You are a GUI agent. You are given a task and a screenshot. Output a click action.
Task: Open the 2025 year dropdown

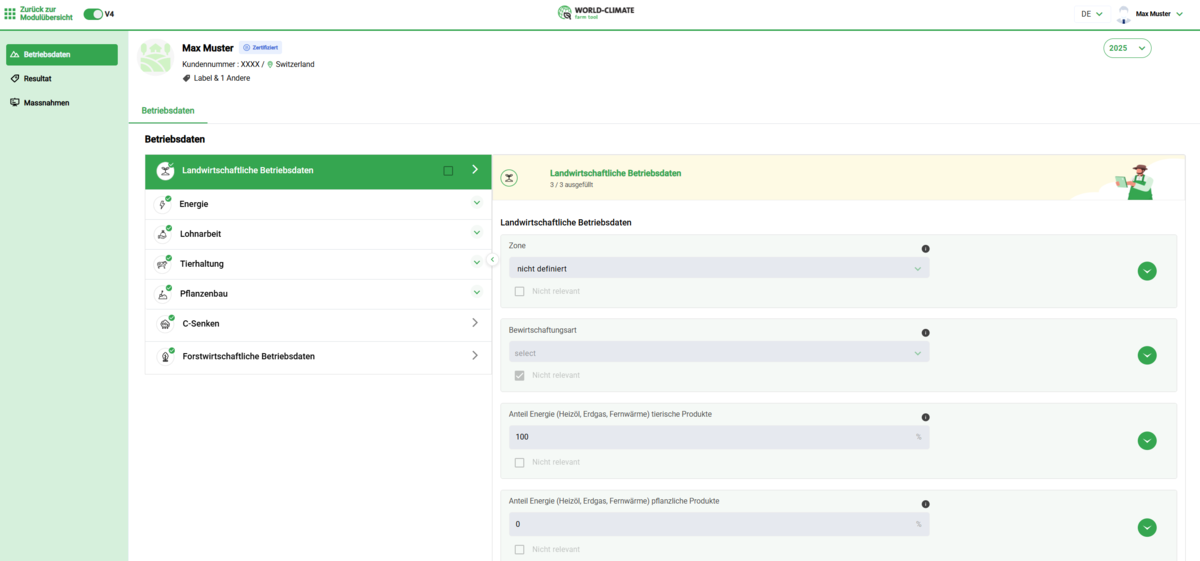coord(1127,48)
